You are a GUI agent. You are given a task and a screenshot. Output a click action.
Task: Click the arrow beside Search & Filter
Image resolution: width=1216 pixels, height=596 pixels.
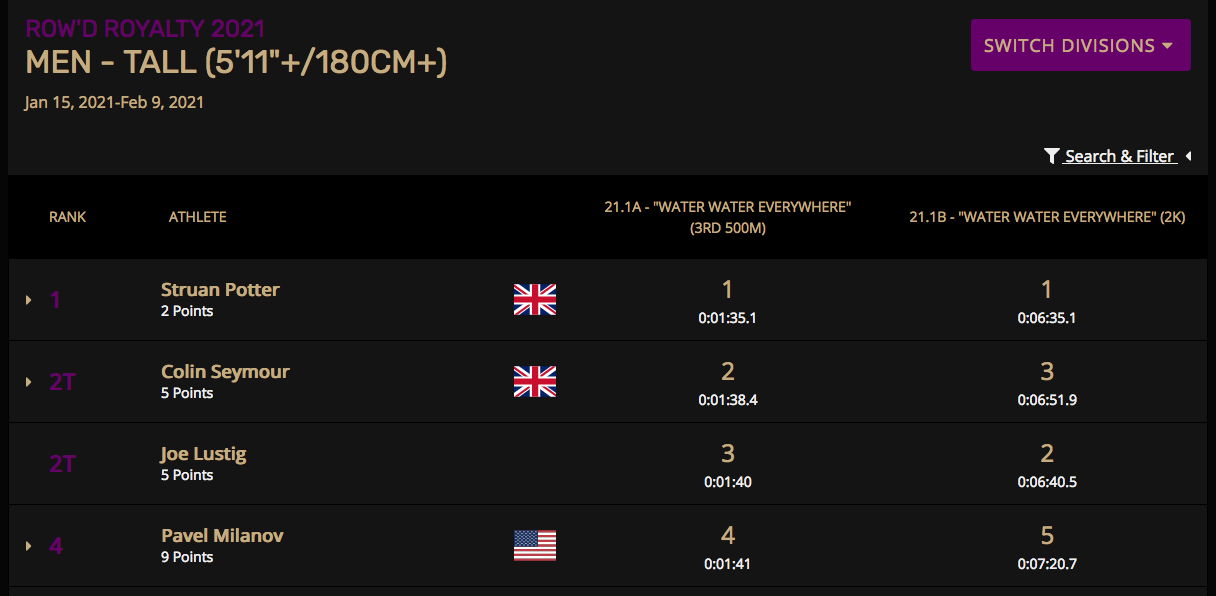click(1188, 156)
